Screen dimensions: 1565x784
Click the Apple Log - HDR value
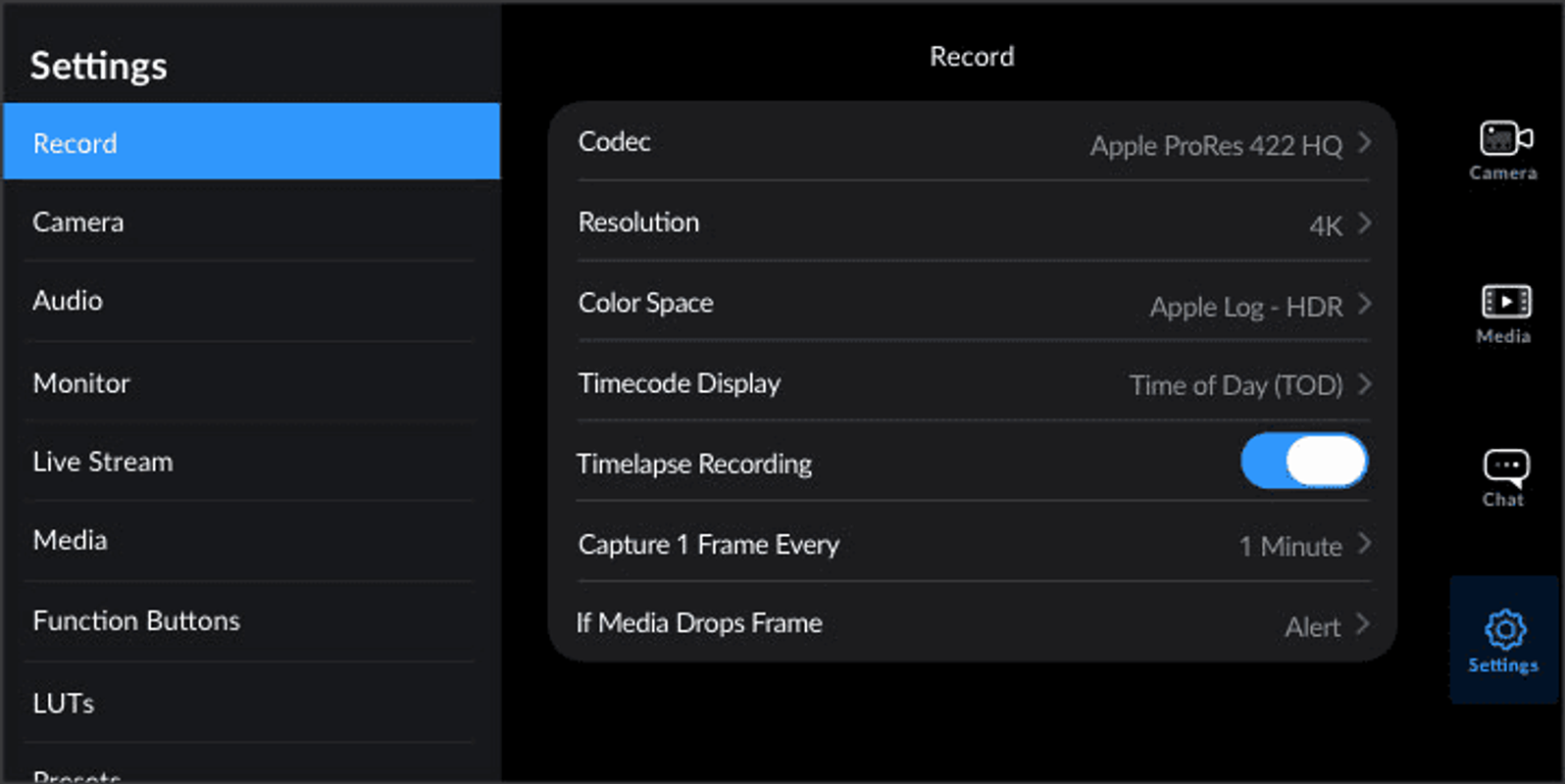(x=1246, y=307)
